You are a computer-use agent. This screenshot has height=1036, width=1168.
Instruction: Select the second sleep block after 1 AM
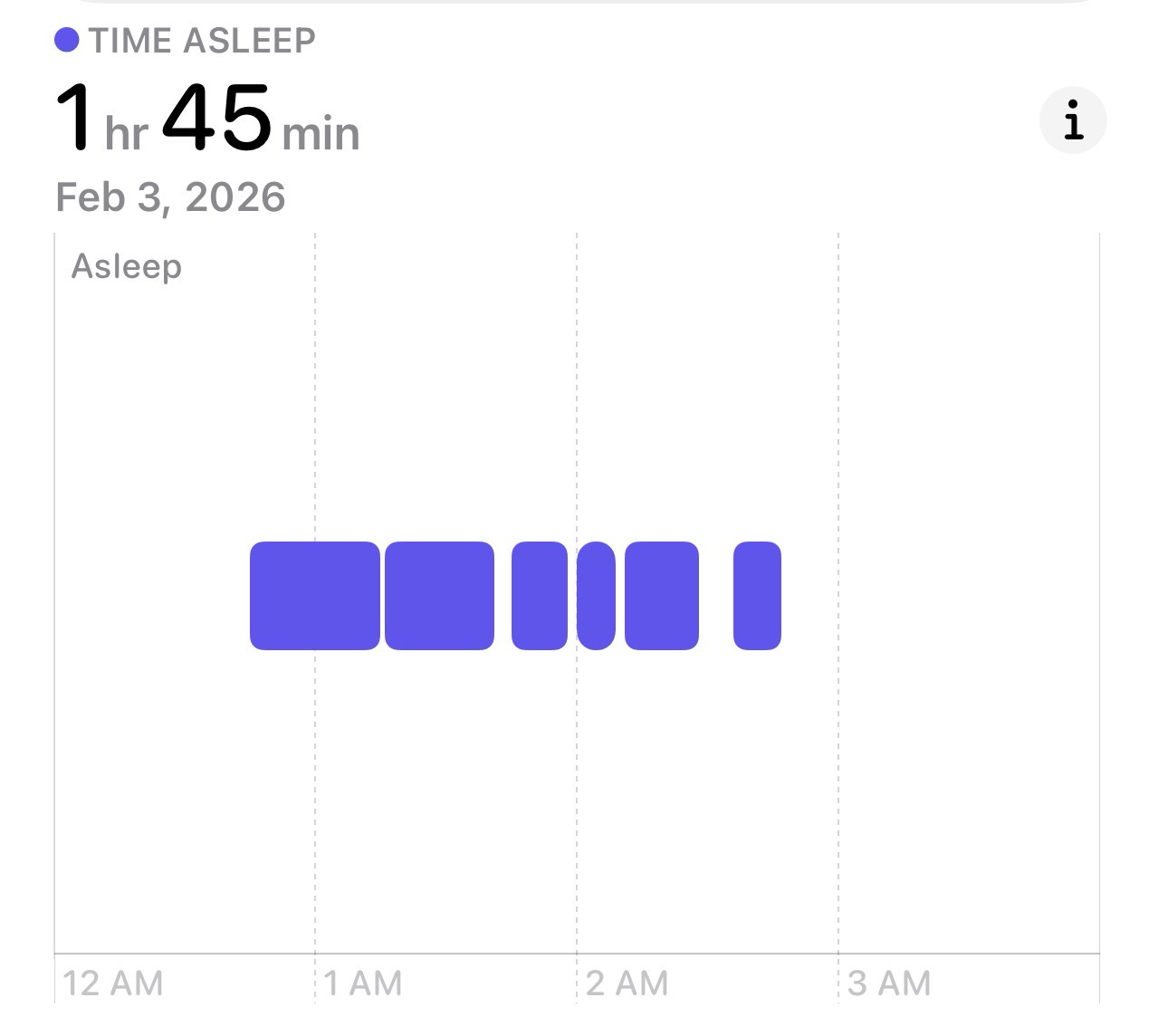click(439, 596)
